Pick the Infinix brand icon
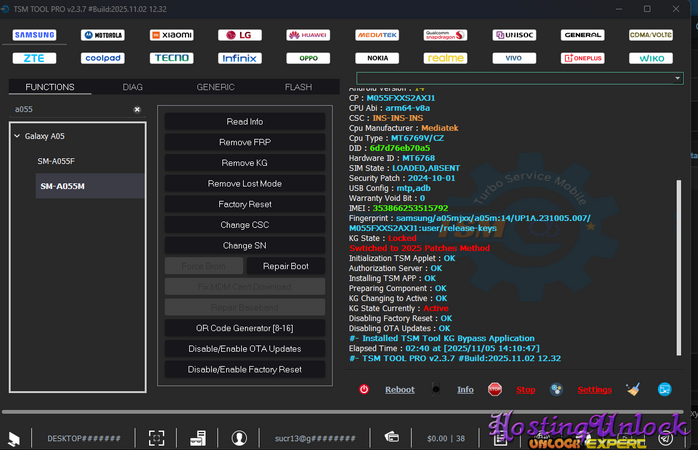Viewport: 698px width, 450px height. (x=239, y=58)
